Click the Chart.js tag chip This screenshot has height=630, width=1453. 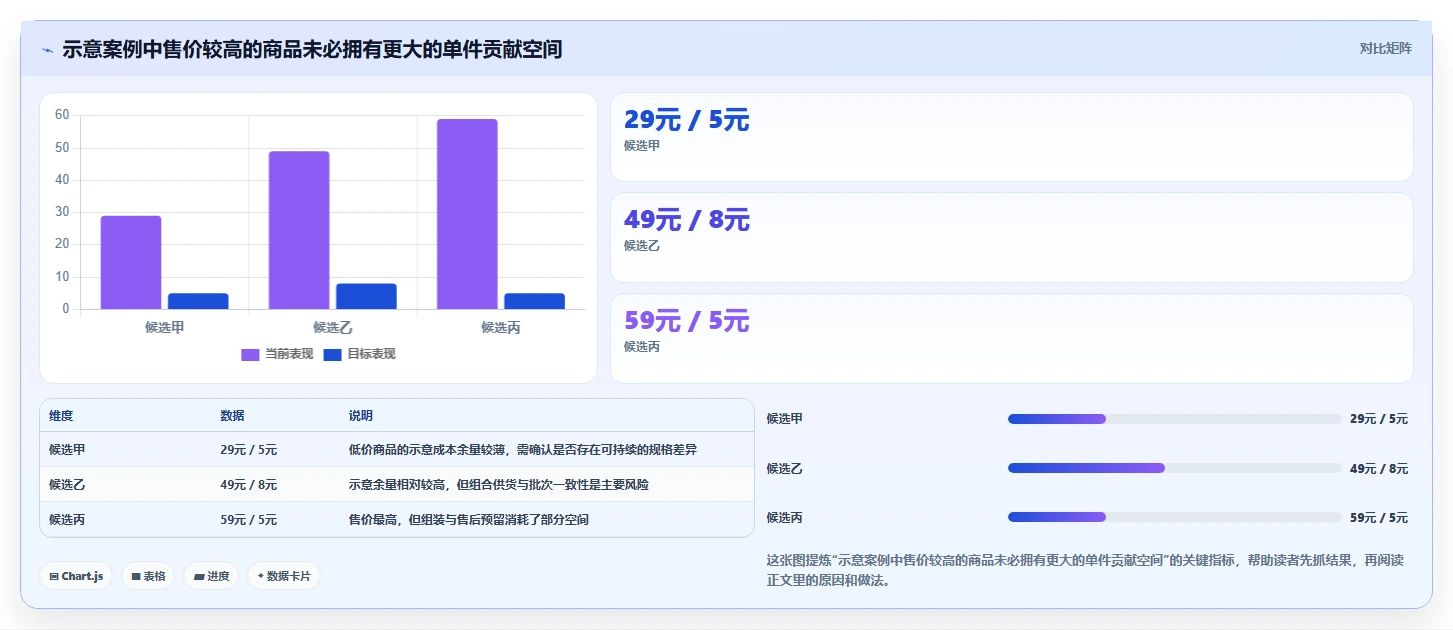[x=76, y=576]
